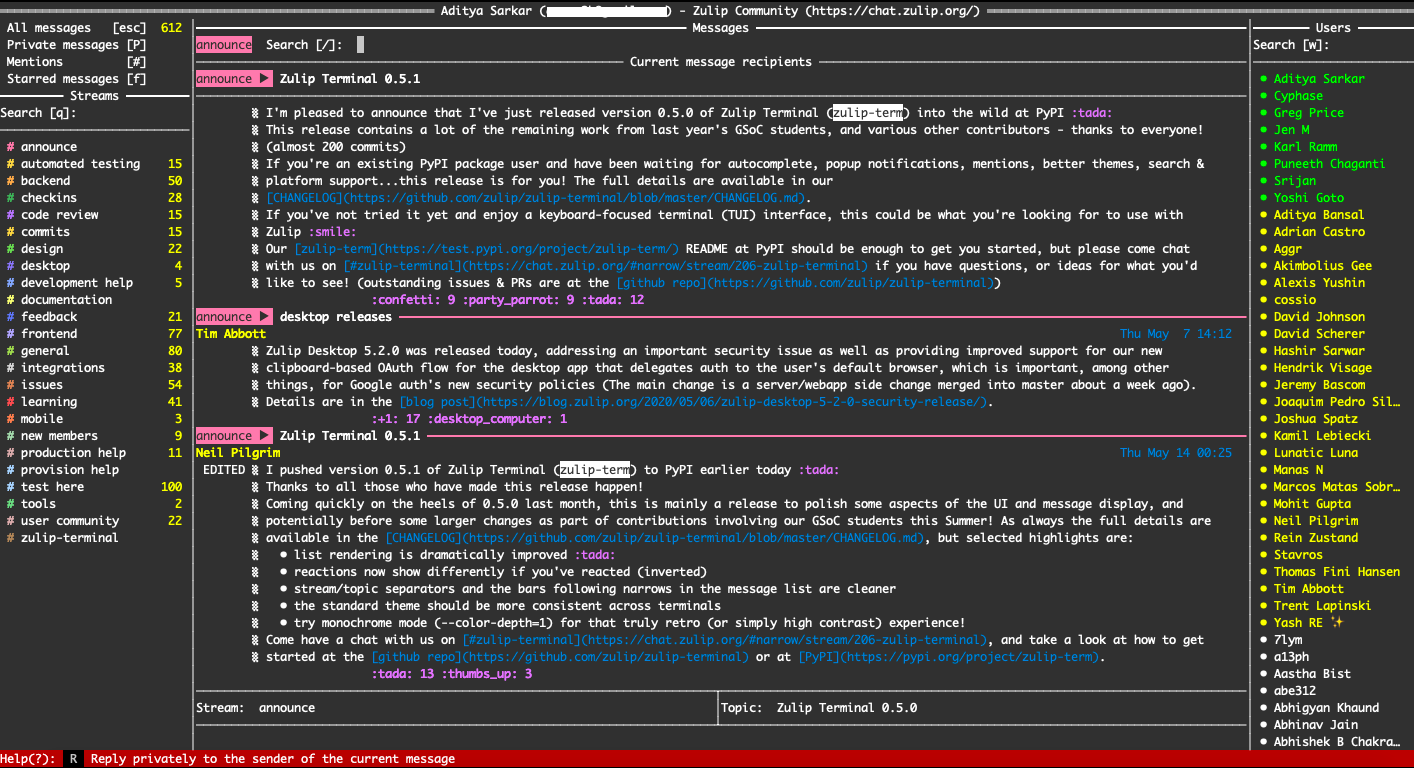Select the test here stream
The height and width of the screenshot is (768, 1414).
[x=94, y=487]
